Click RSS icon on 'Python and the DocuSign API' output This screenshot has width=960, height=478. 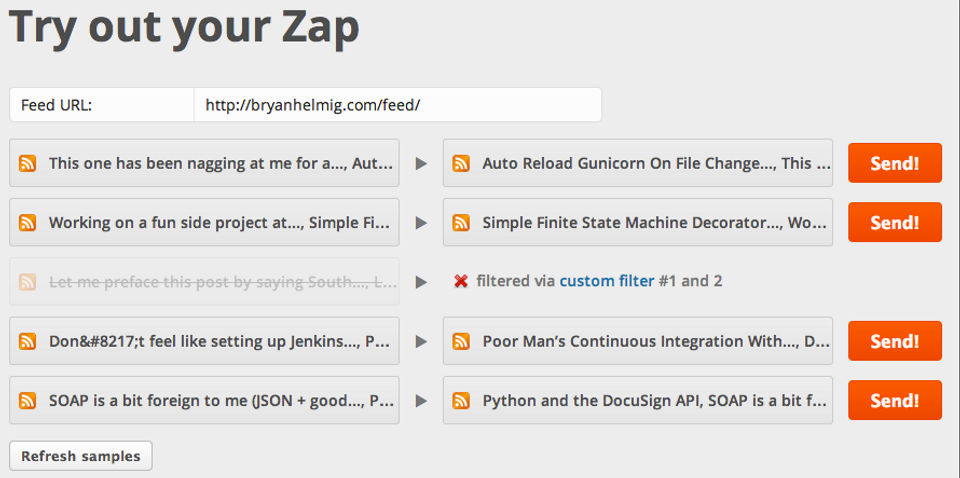[x=461, y=401]
